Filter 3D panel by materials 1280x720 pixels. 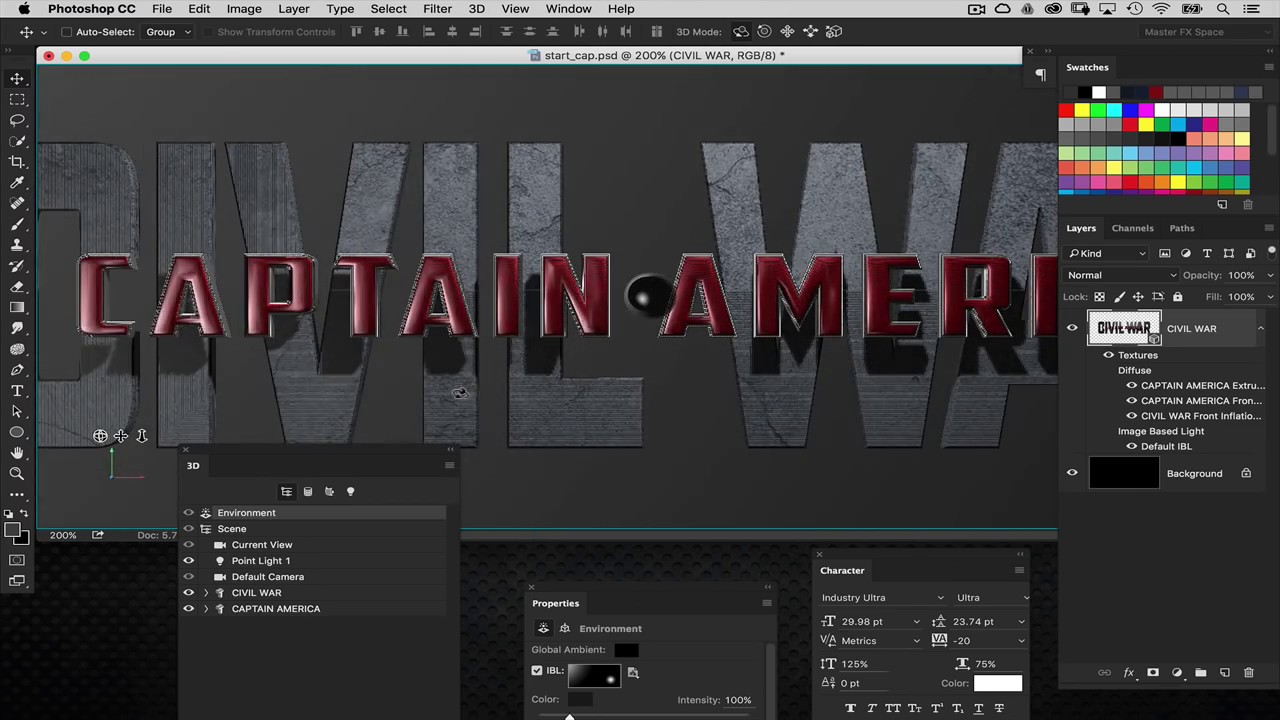(329, 492)
